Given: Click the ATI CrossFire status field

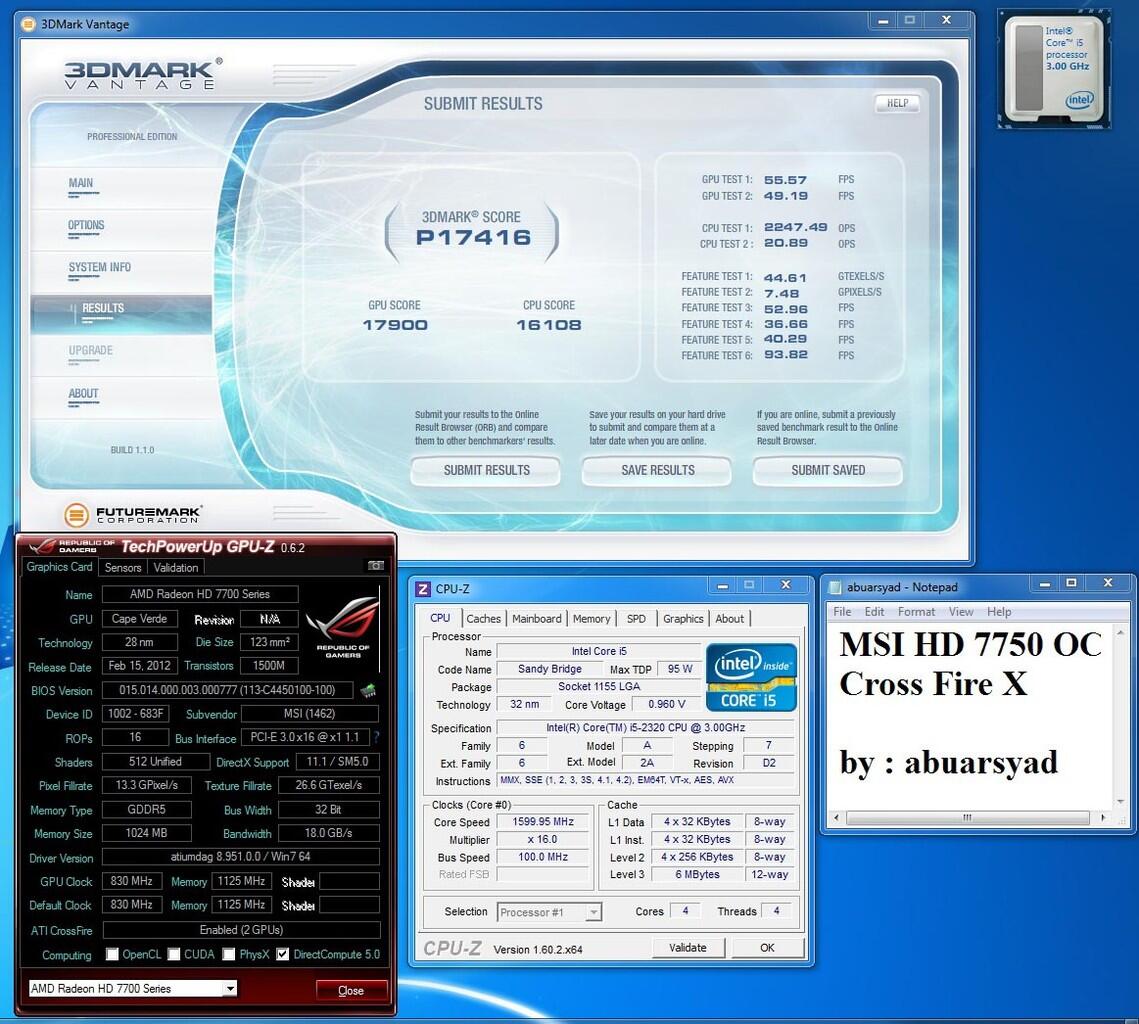Looking at the screenshot, I should pyautogui.click(x=241, y=930).
